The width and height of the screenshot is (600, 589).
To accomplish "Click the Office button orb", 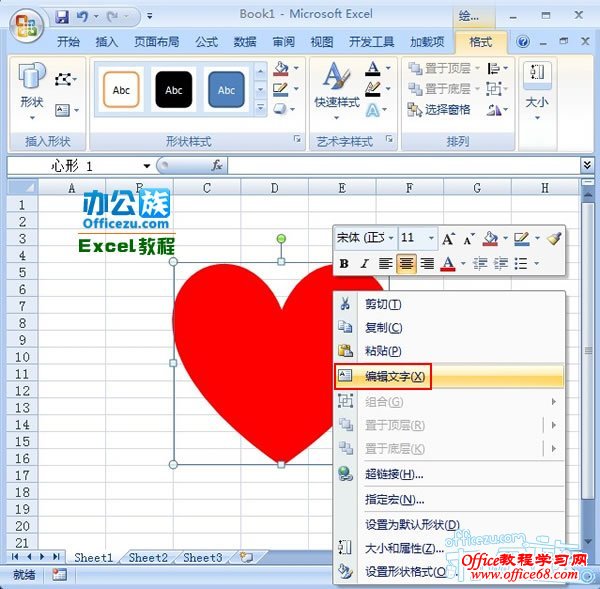I will coord(26,26).
